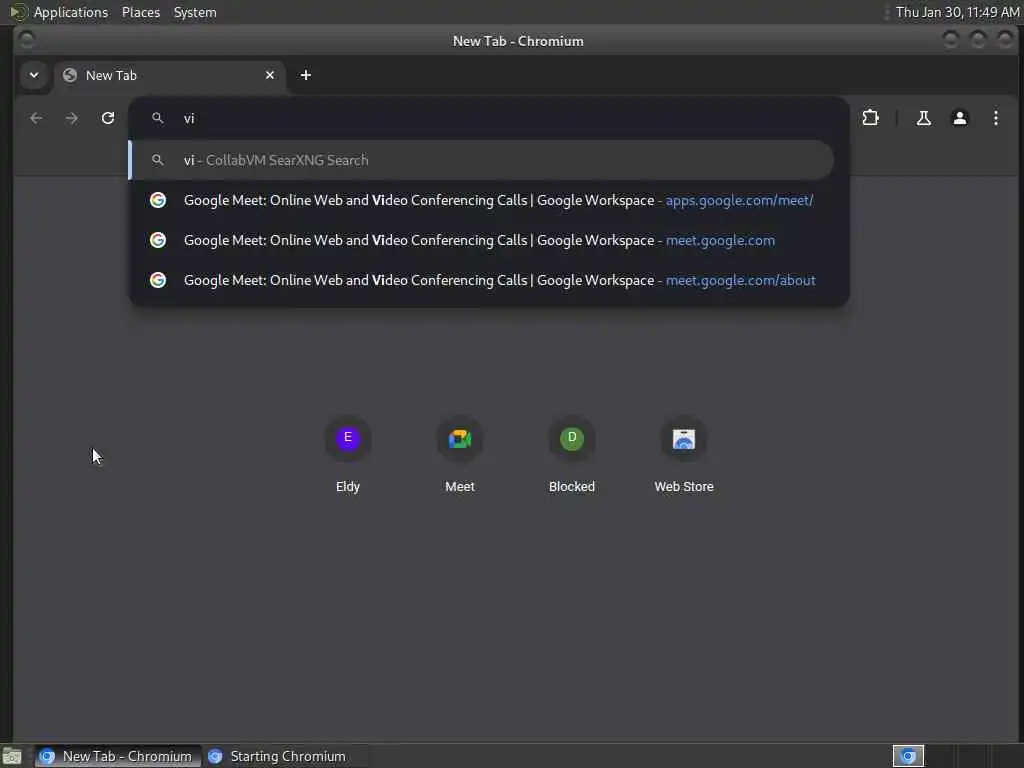This screenshot has width=1024, height=768.
Task: Click the Chromium workspace switcher icon
Action: (x=908, y=756)
